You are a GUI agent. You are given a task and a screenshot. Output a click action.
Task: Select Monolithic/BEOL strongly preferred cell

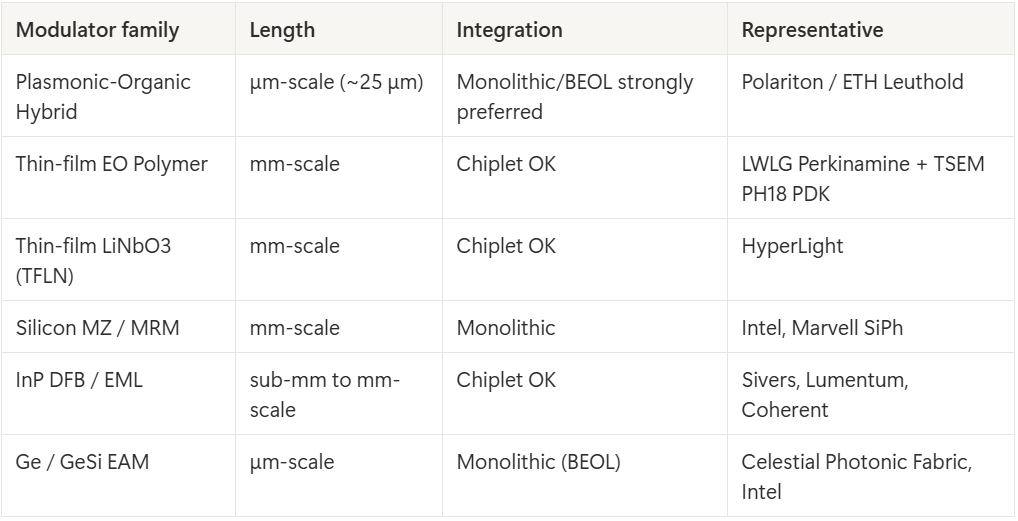pos(585,96)
